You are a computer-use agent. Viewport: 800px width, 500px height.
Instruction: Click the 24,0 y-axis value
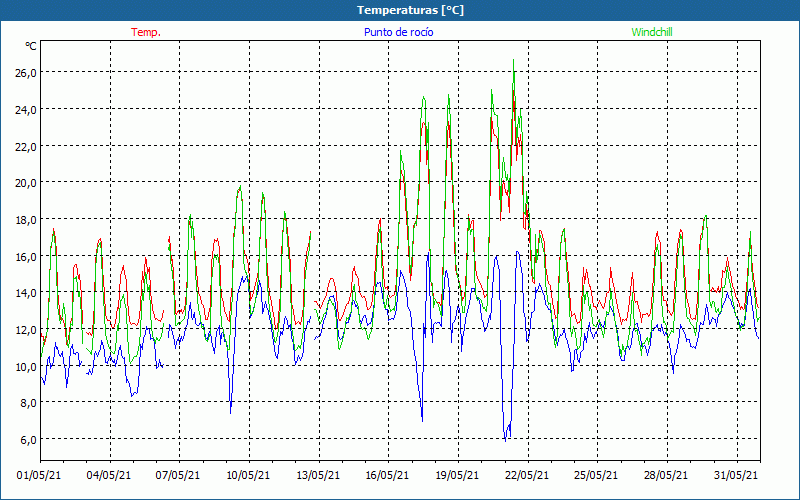point(26,109)
